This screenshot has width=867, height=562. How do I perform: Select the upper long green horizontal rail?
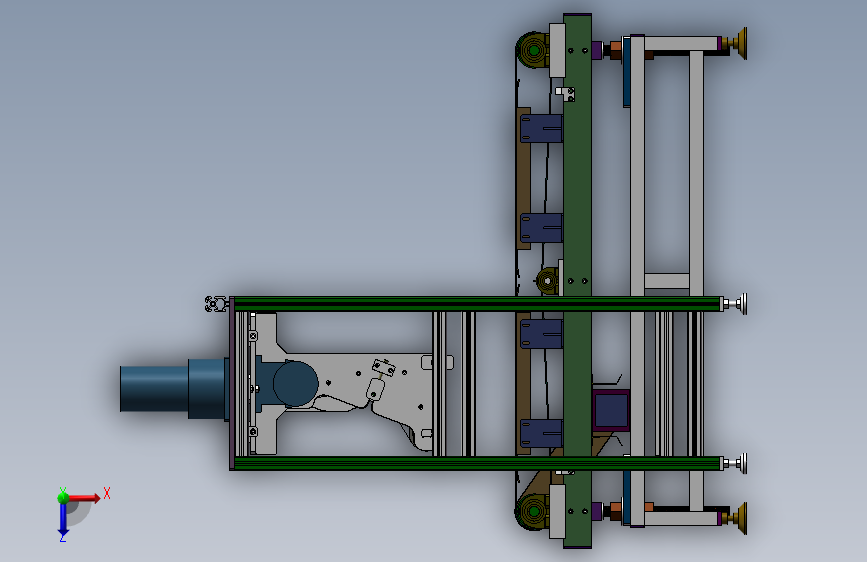478,304
